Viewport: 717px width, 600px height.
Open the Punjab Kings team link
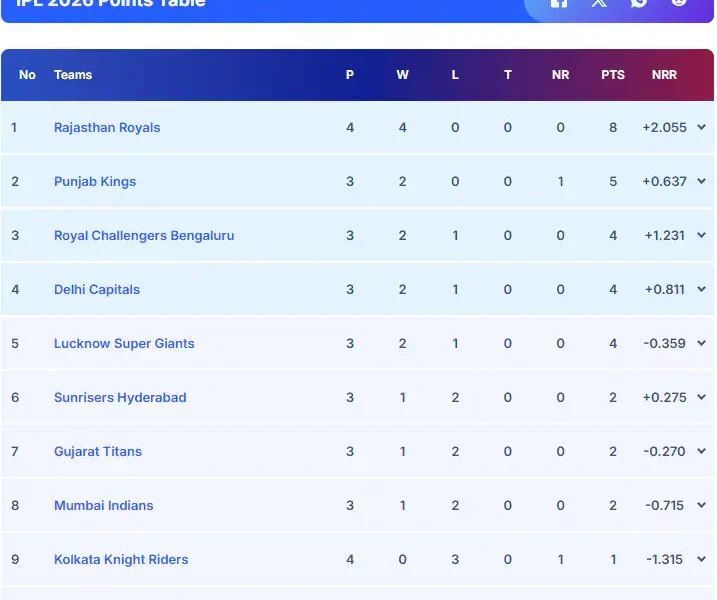(x=95, y=182)
